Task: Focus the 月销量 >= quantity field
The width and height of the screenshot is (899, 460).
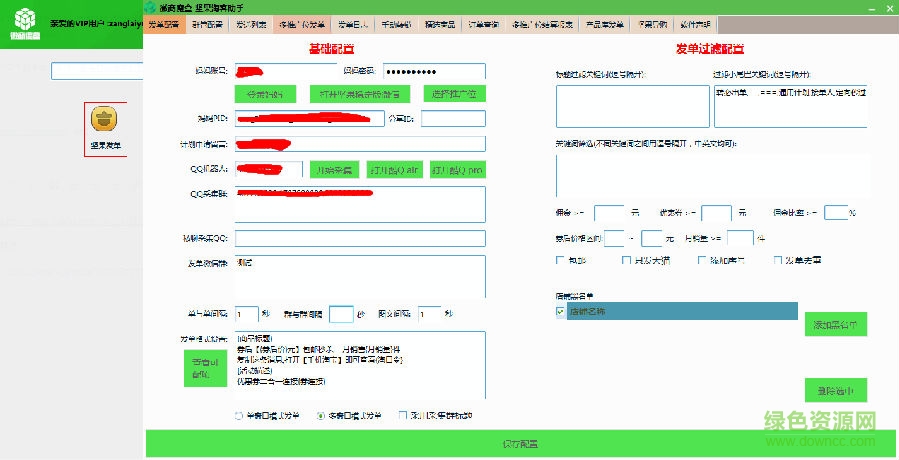Action: pyautogui.click(x=740, y=238)
